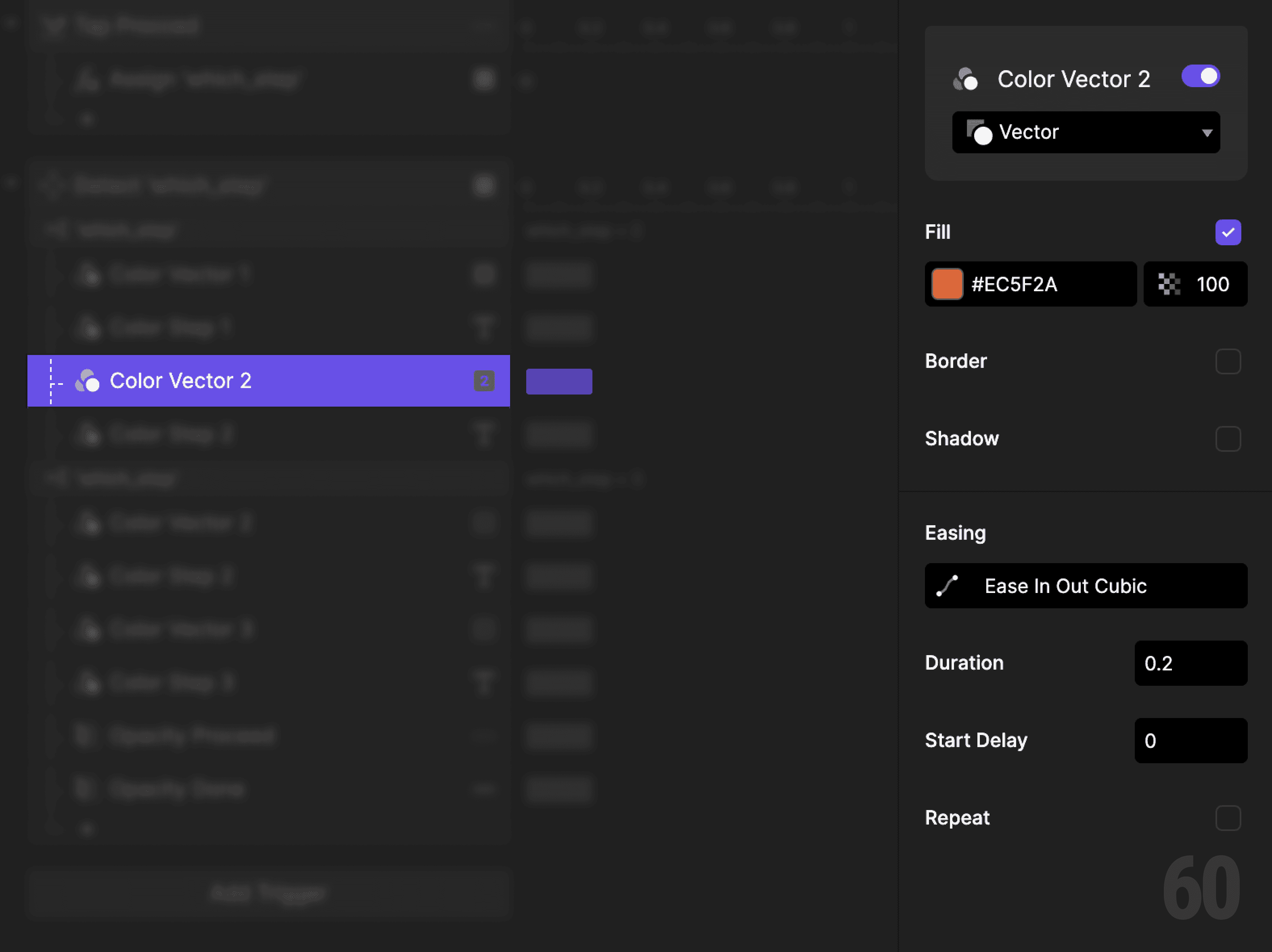Screen dimensions: 1272x952
Task: Click the Start Delay input field
Action: (1190, 741)
